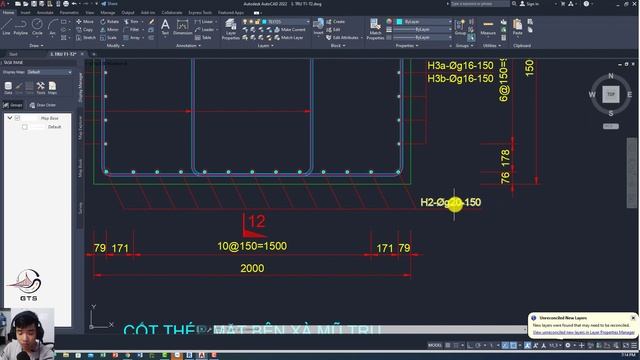
Task: Expand the Modify panel flyout
Action: point(116,46)
